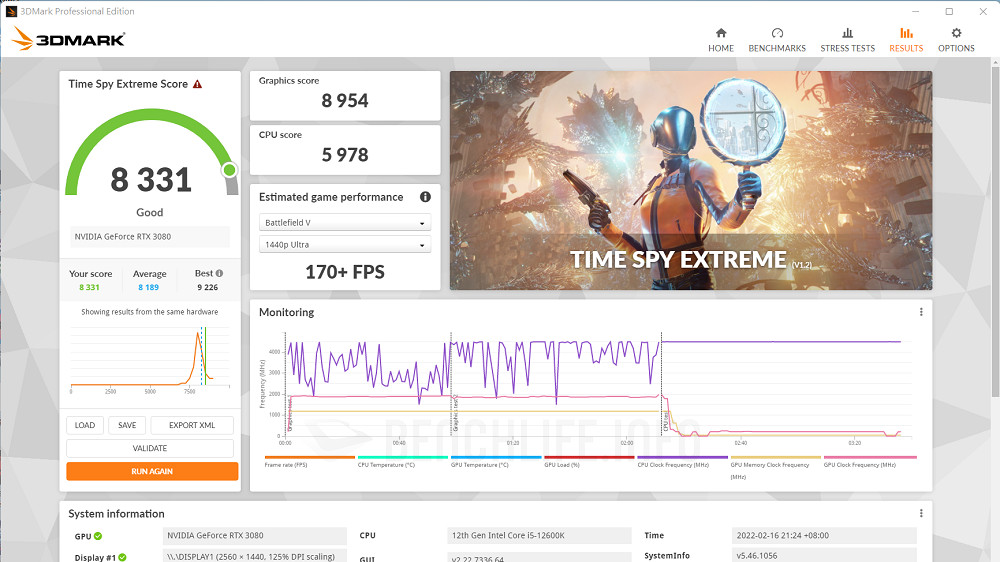This screenshot has width=1000, height=562.
Task: Maximize the 3DMark window
Action: [949, 11]
